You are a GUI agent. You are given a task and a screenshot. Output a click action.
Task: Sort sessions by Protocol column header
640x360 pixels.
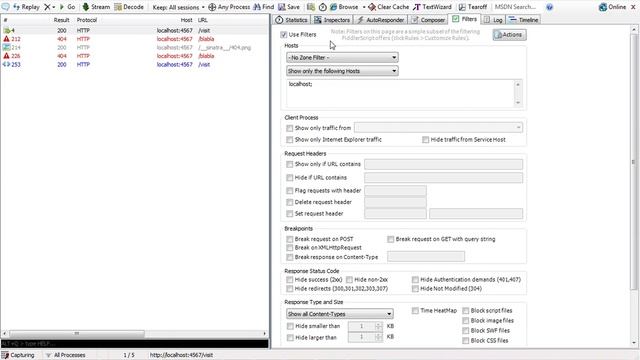point(87,20)
